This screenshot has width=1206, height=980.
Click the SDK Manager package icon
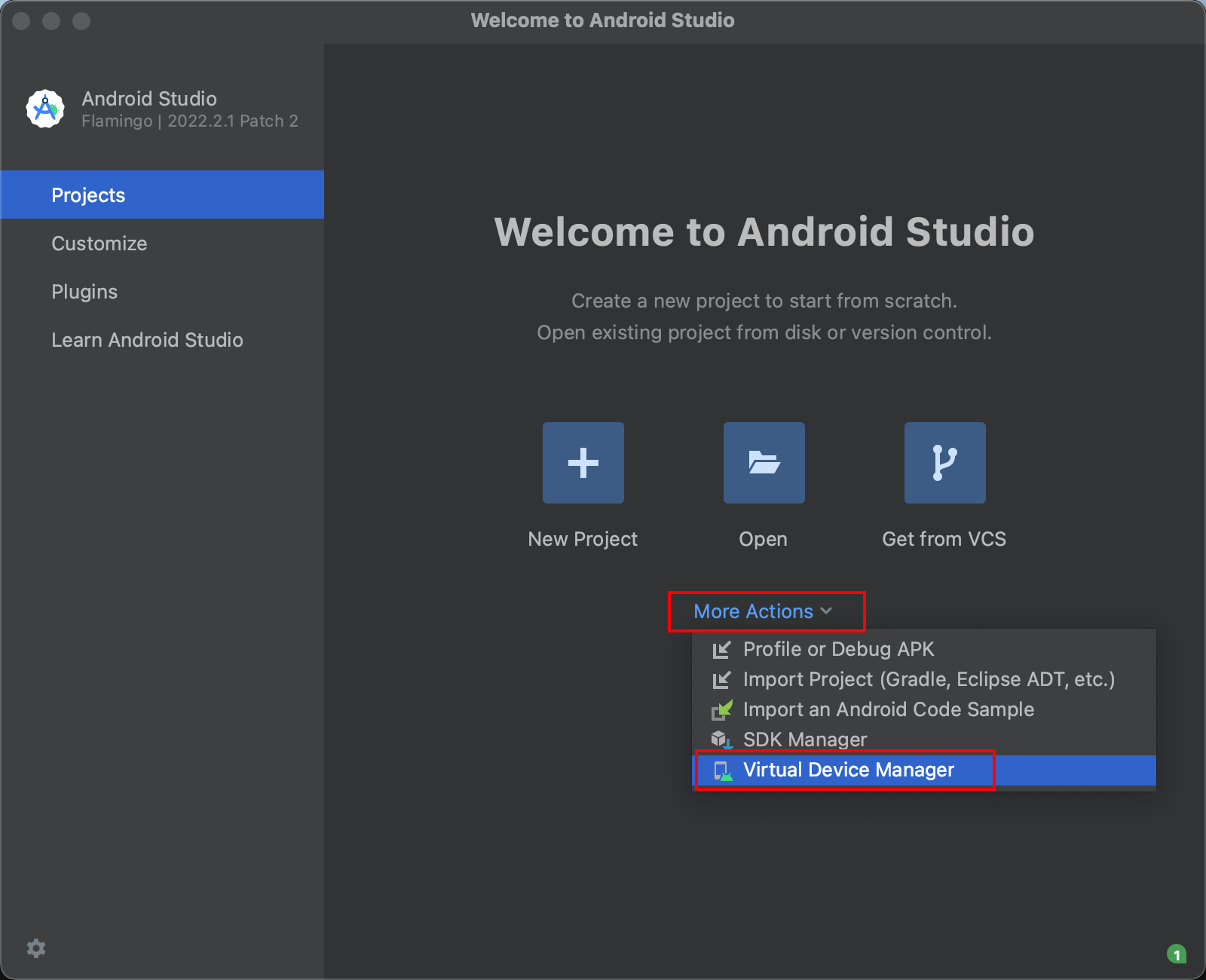tap(722, 740)
